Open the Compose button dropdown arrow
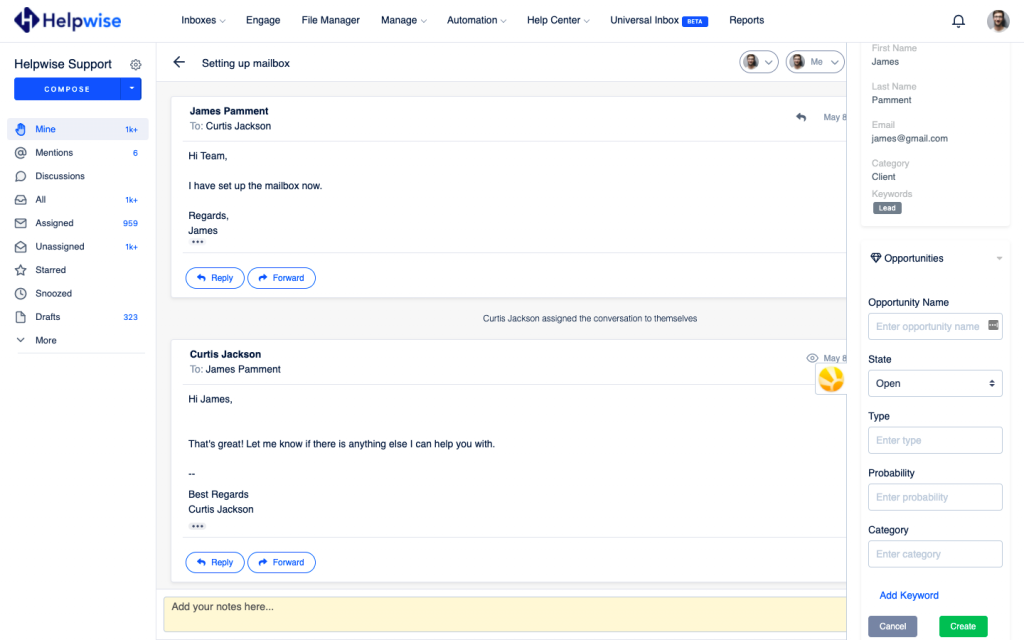The image size is (1024, 640). tap(131, 89)
